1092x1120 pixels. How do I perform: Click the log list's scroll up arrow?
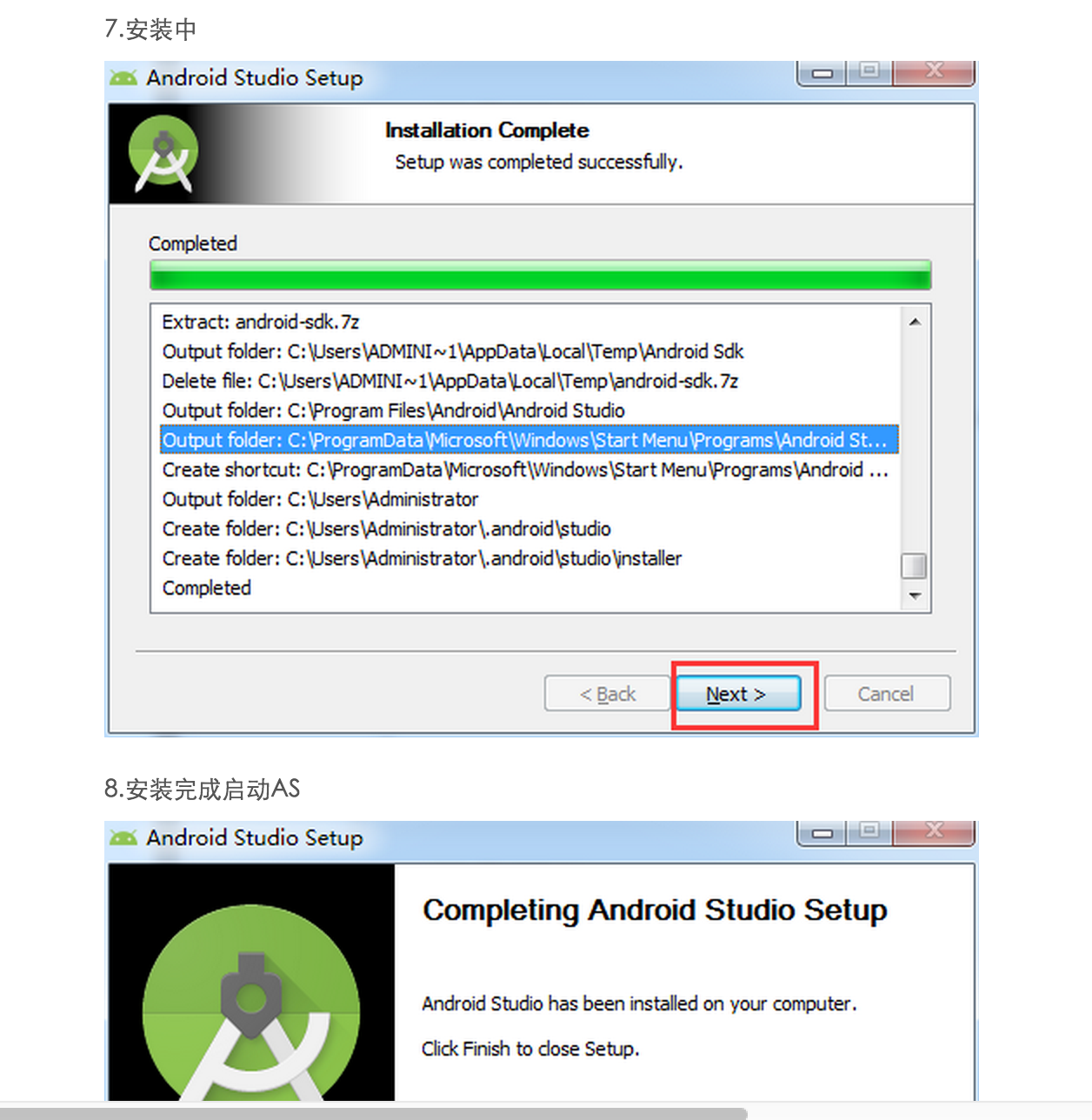coord(915,322)
